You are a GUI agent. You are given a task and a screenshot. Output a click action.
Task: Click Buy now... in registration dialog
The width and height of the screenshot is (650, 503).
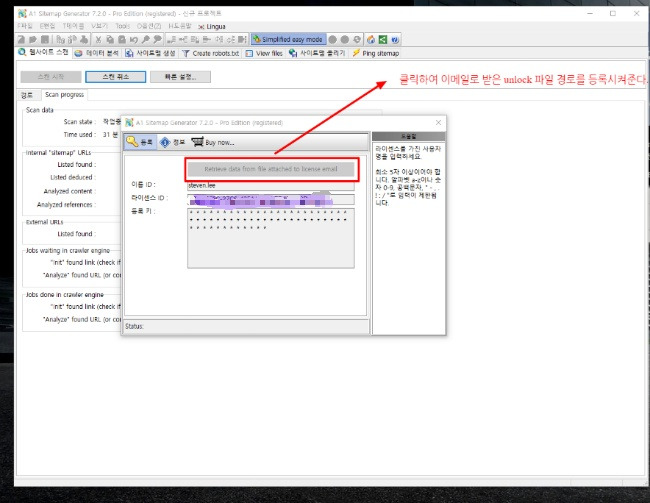tap(213, 142)
